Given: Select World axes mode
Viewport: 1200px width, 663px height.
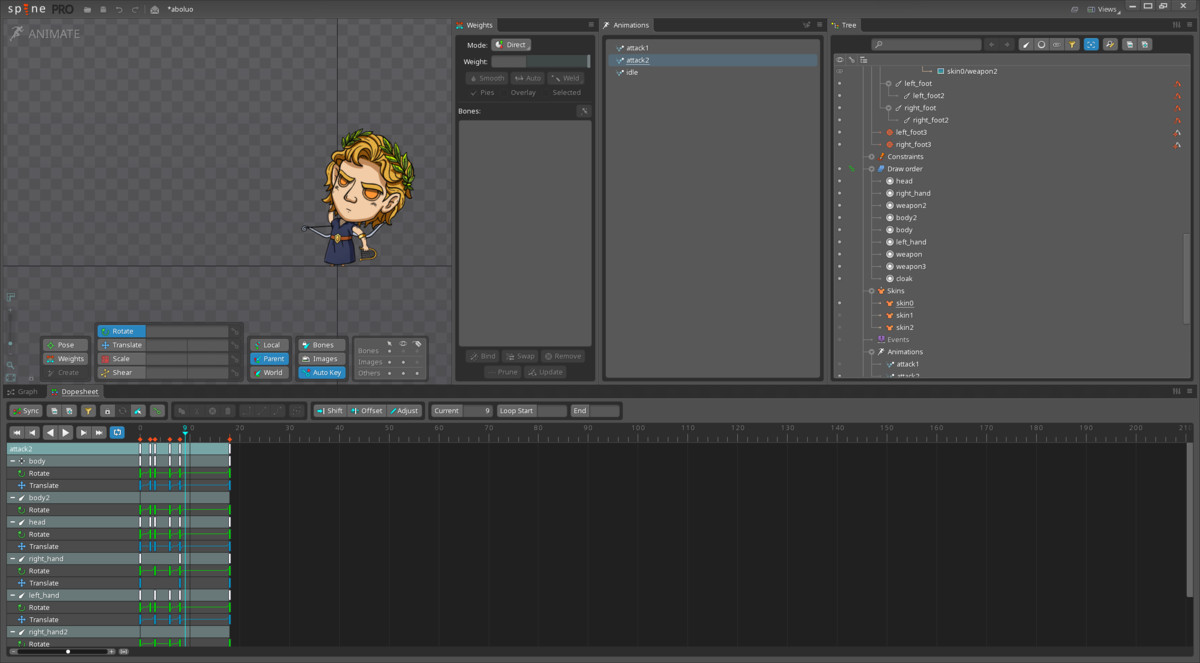Looking at the screenshot, I should [269, 373].
